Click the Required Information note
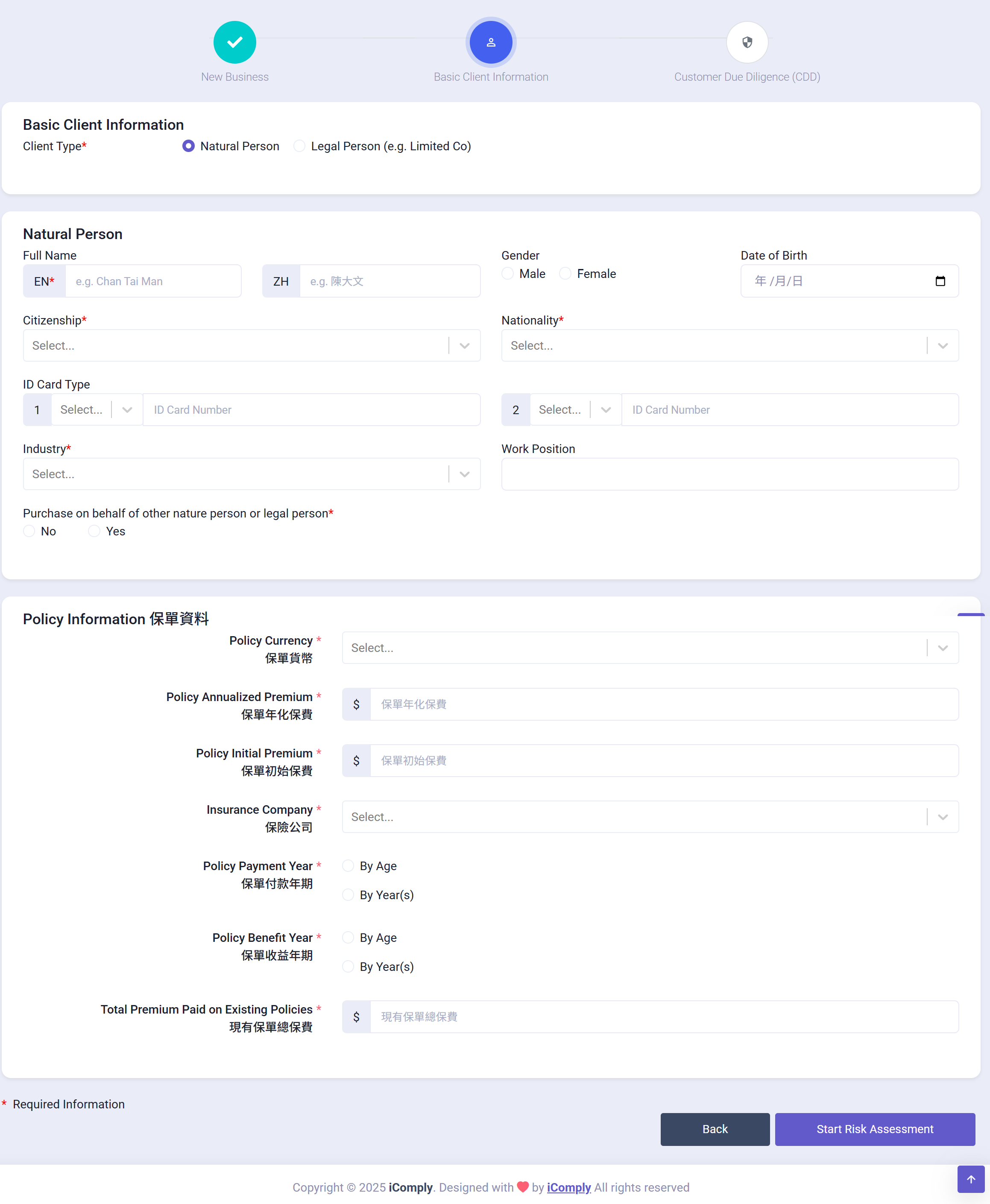Image resolution: width=990 pixels, height=1204 pixels. point(68,1104)
